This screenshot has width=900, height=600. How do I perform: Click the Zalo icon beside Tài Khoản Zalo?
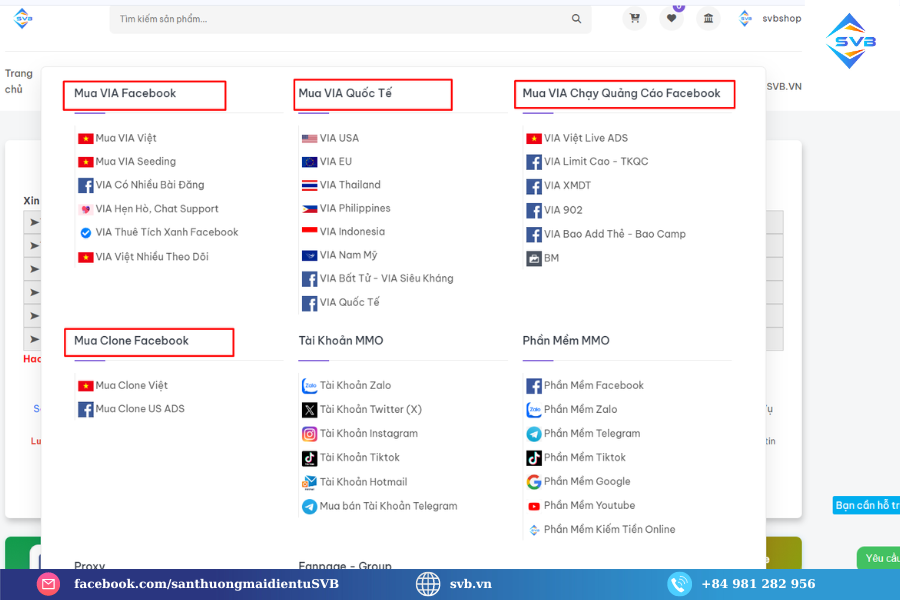pos(310,386)
